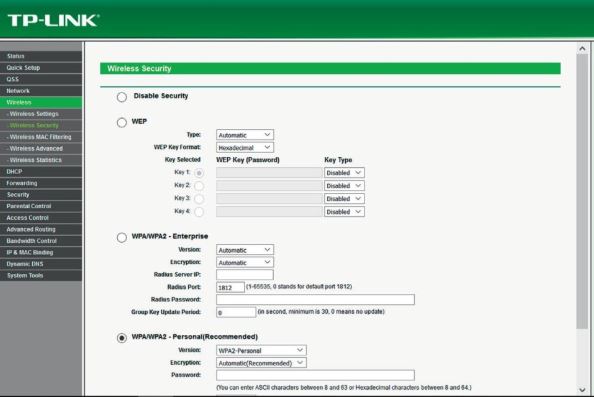Open the Forwarding menu item
594x397 pixels.
(41, 183)
